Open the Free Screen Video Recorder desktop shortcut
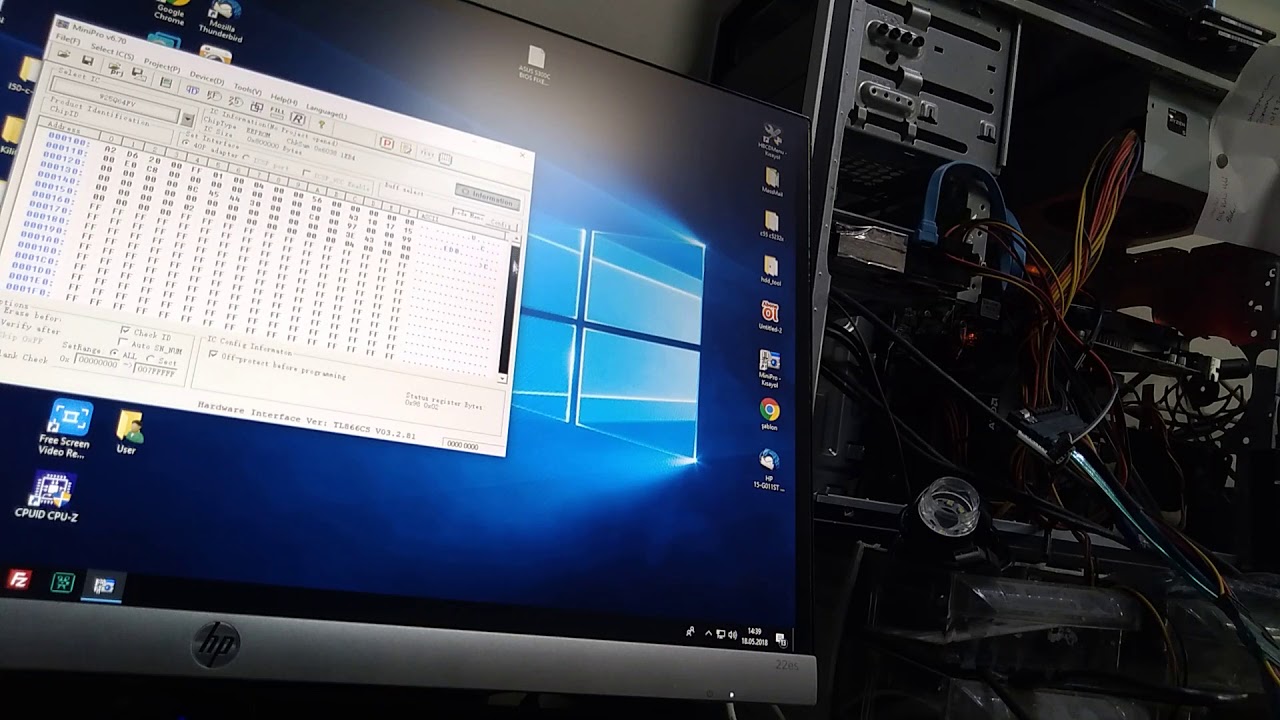Image resolution: width=1280 pixels, height=720 pixels. pos(66,427)
